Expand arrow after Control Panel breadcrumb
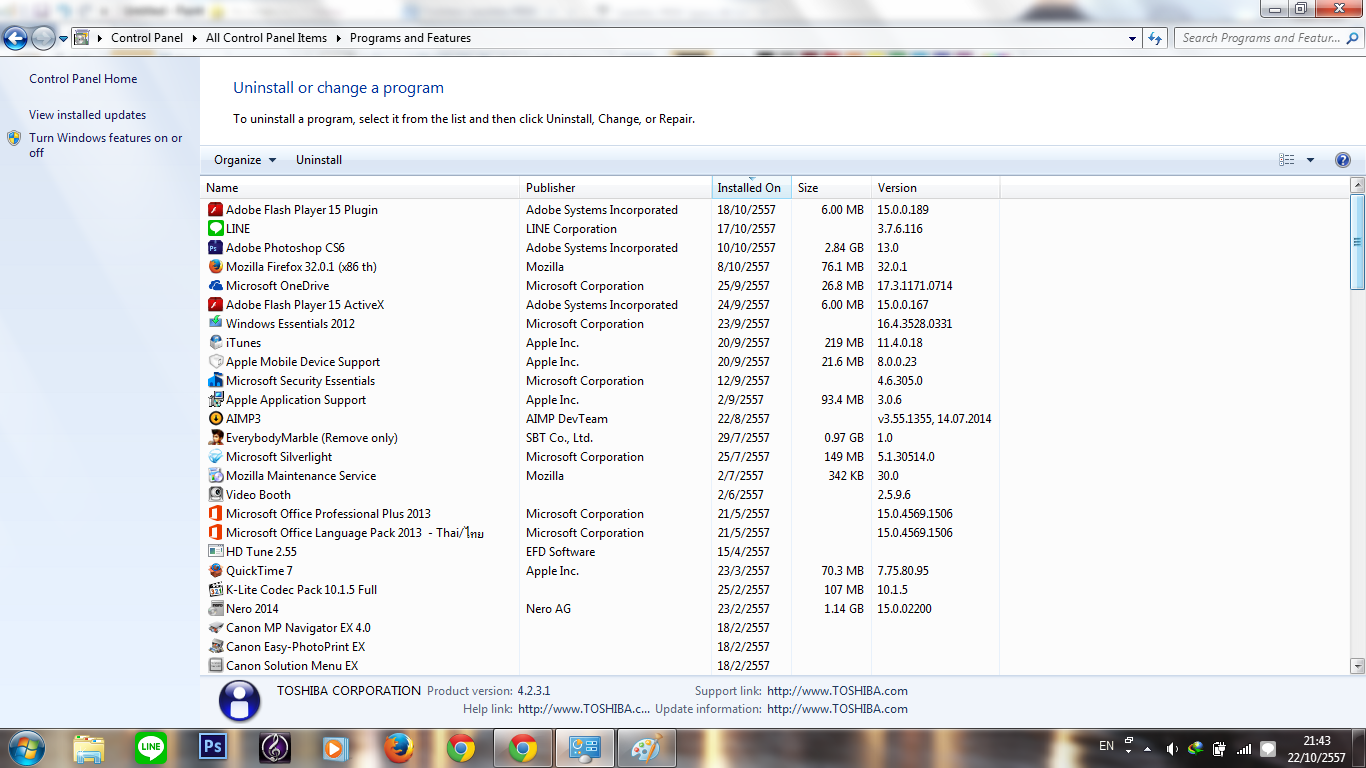The image size is (1366, 768). coord(194,38)
